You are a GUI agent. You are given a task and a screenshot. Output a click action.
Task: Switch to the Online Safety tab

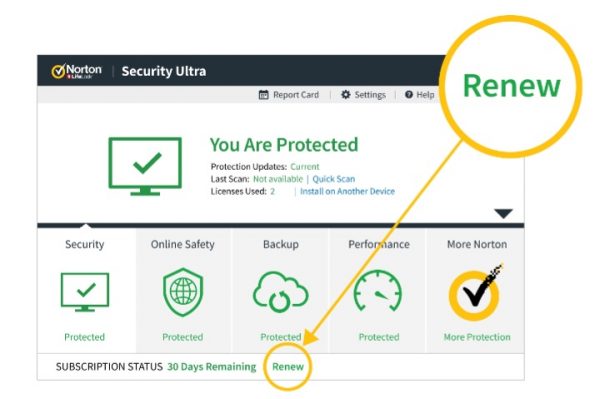tap(183, 244)
